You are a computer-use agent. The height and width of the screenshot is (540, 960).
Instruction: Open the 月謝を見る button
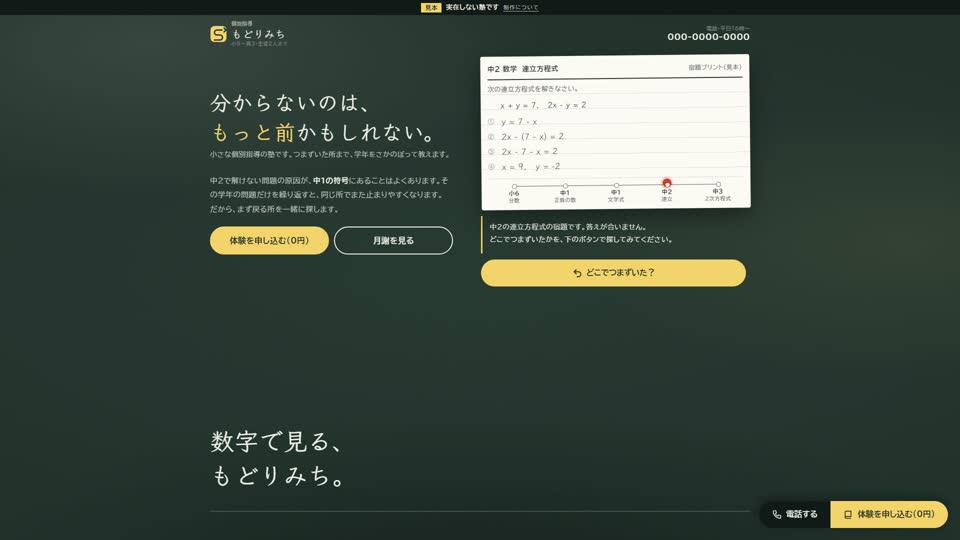393,241
